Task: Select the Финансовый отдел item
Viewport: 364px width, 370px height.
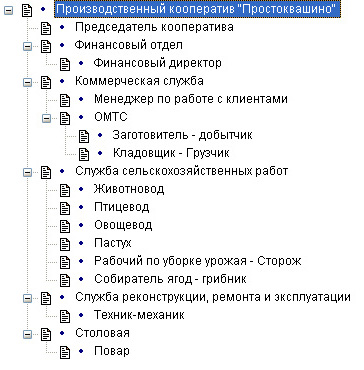Action: (x=129, y=45)
